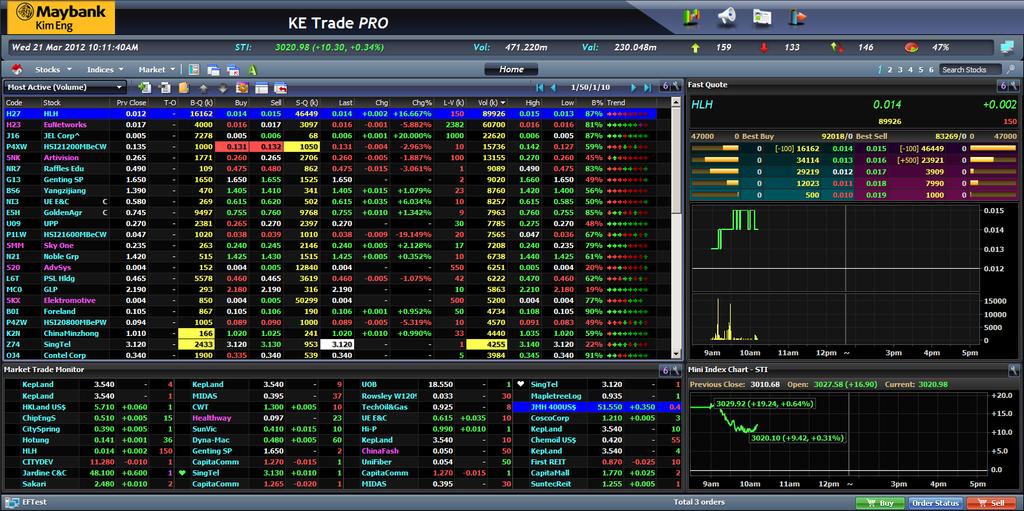The height and width of the screenshot is (511, 1024).
Task: Switch to workspace page 5
Action: (x=921, y=69)
